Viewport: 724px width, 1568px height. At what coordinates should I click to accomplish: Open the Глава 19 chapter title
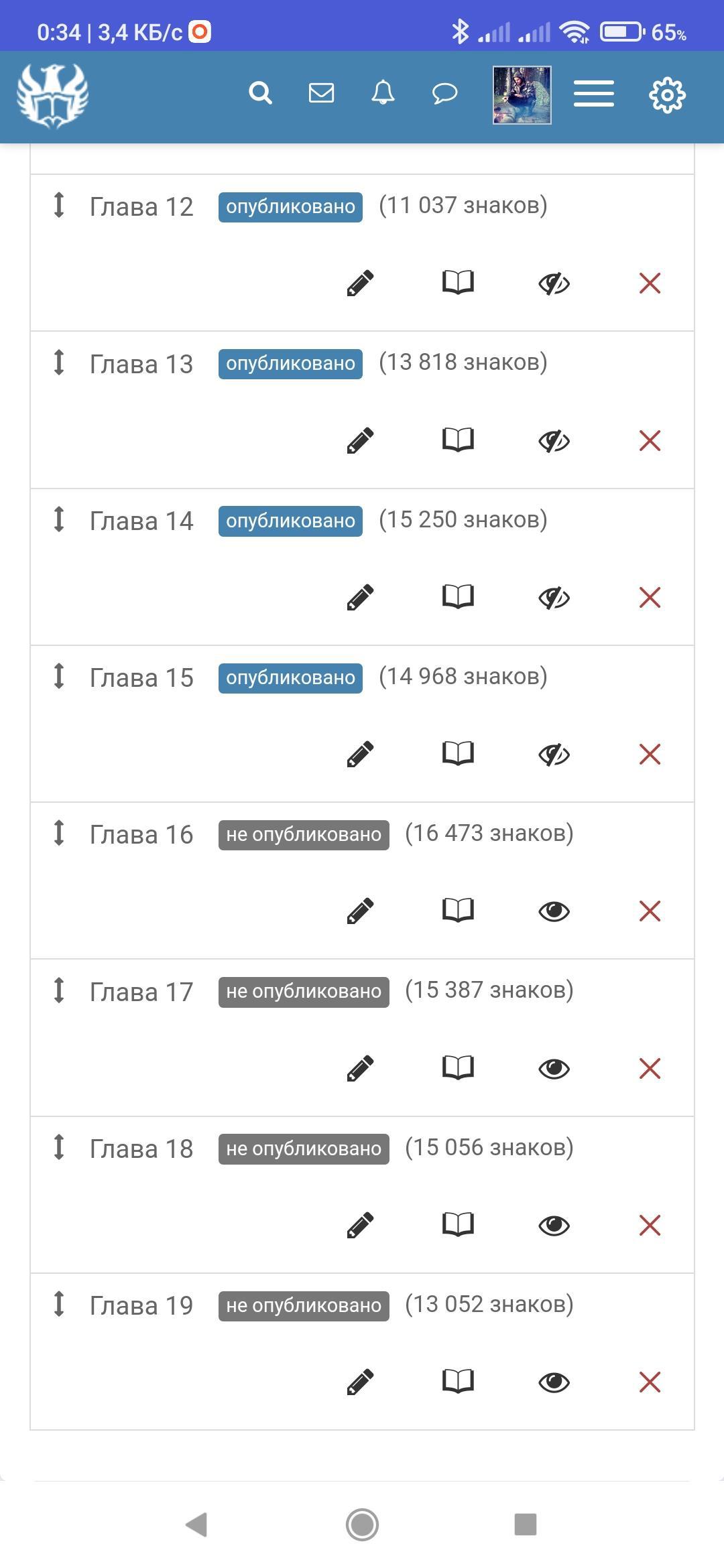tap(141, 1306)
